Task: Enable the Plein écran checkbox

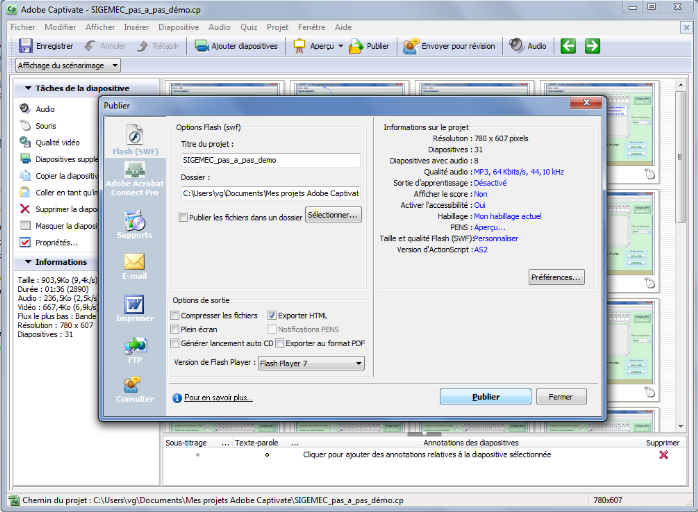Action: pyautogui.click(x=175, y=329)
